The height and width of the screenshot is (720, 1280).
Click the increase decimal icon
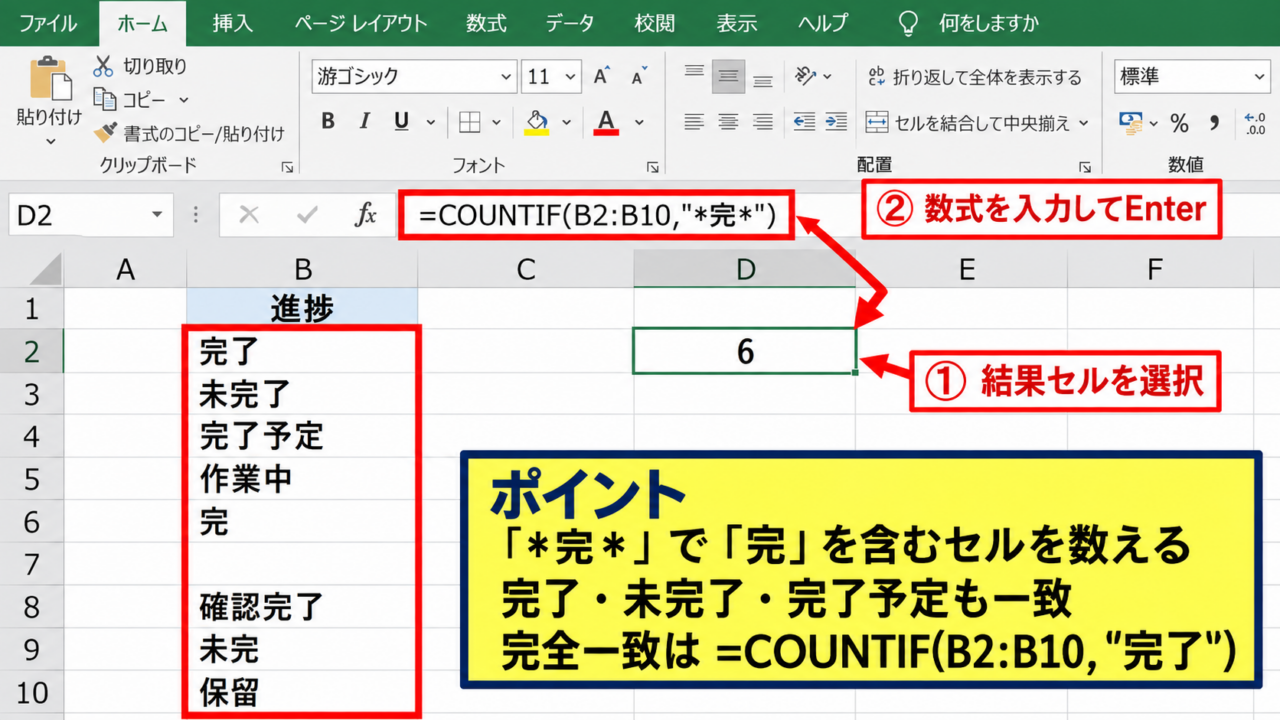(1254, 123)
